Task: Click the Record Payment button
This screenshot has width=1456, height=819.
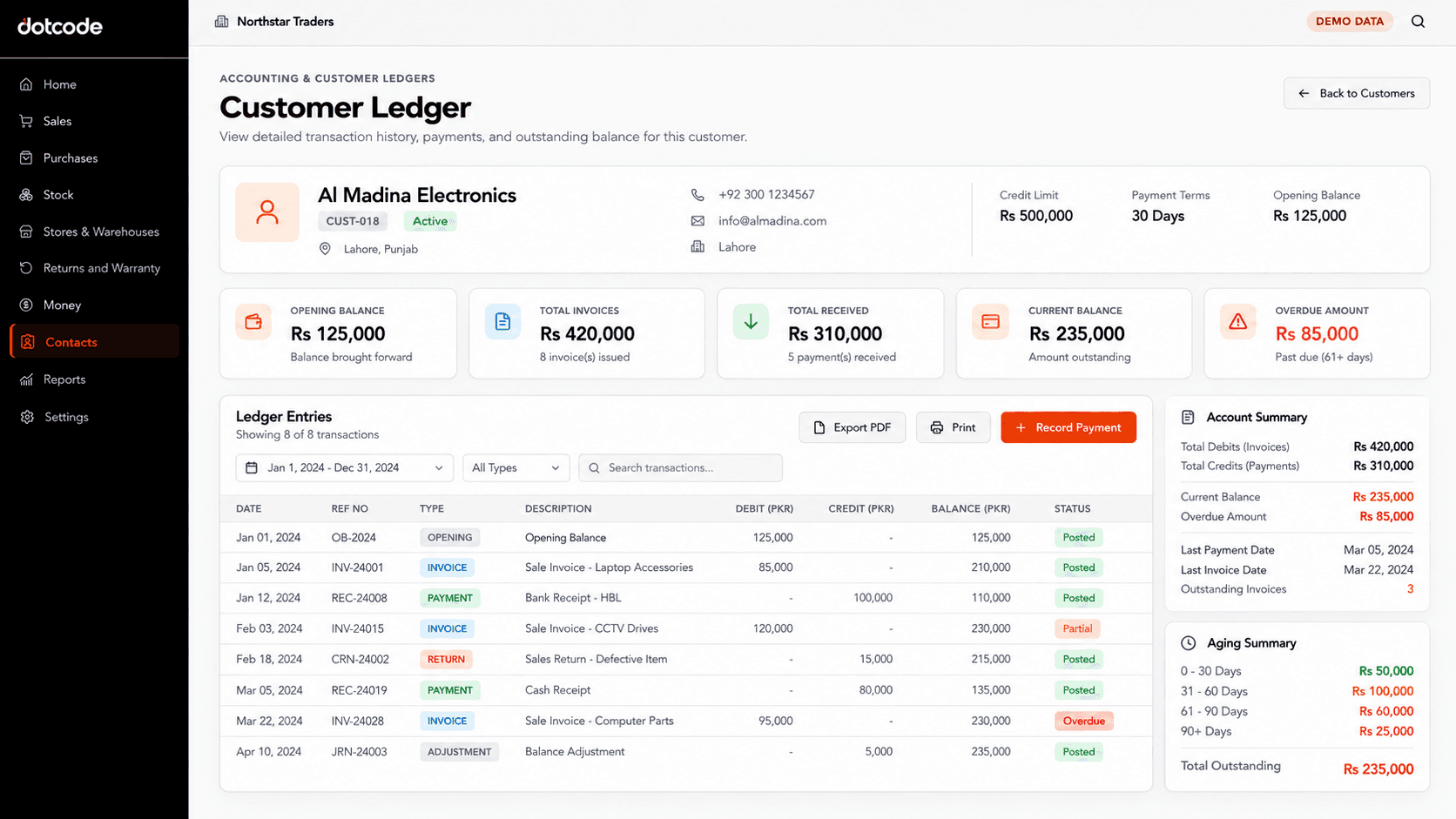Action: click(1068, 427)
